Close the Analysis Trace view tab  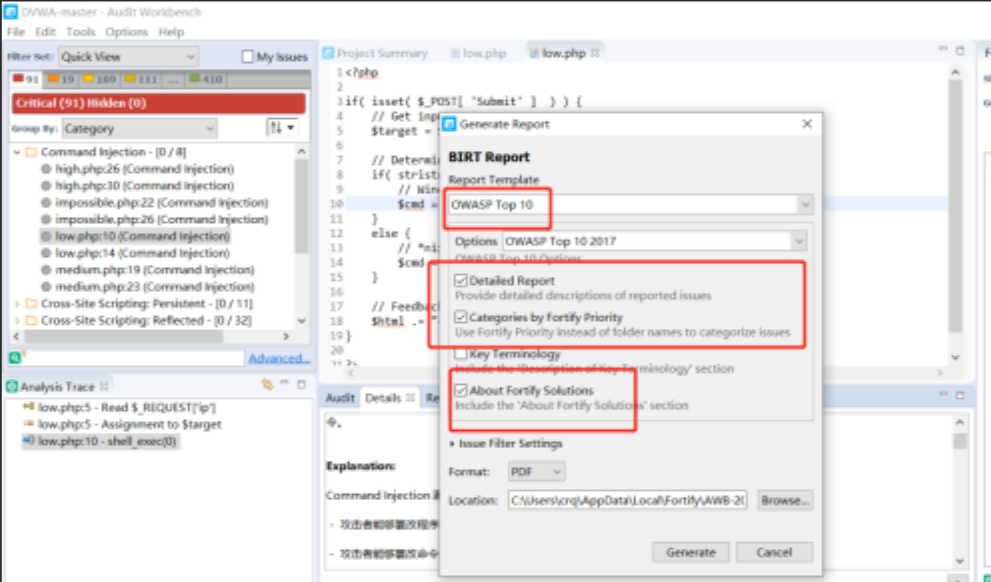(x=104, y=386)
